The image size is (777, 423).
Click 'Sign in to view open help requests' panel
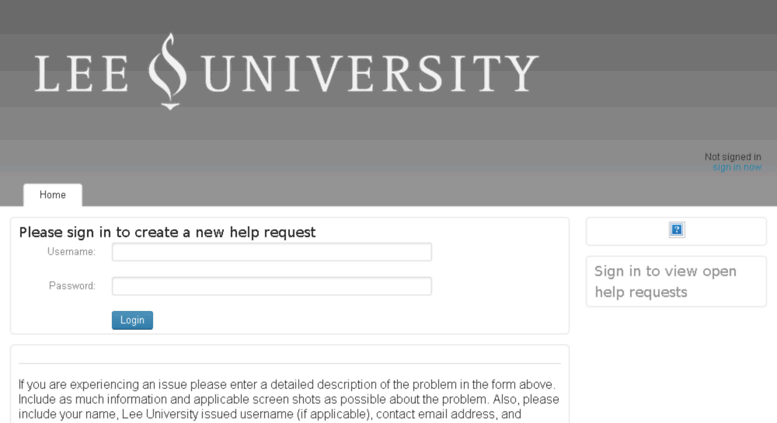676,281
